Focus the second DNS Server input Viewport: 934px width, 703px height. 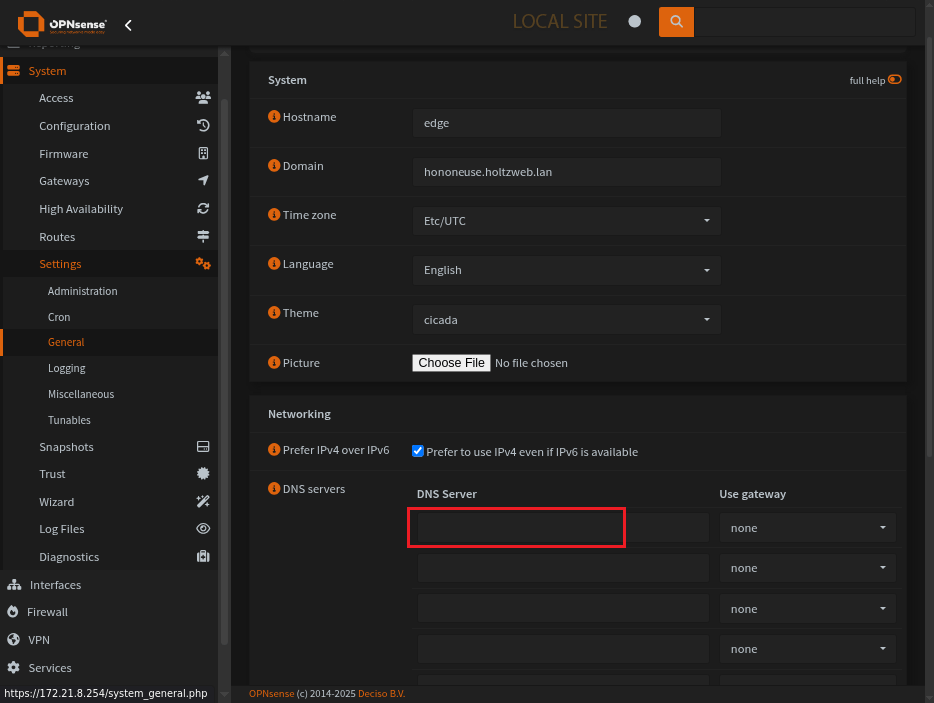tap(563, 568)
